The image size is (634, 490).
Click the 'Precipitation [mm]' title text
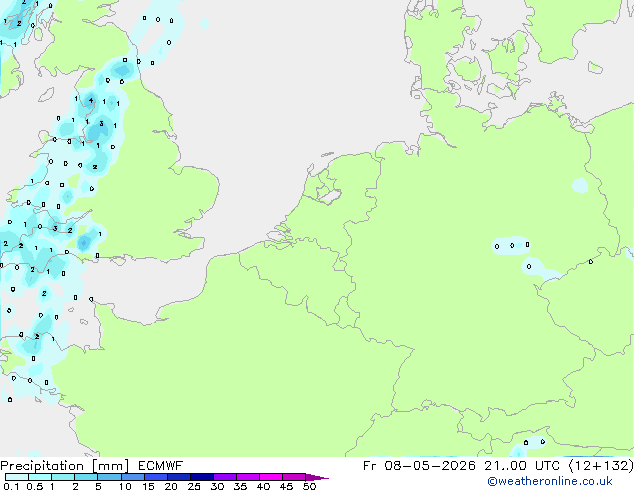pos(64,466)
